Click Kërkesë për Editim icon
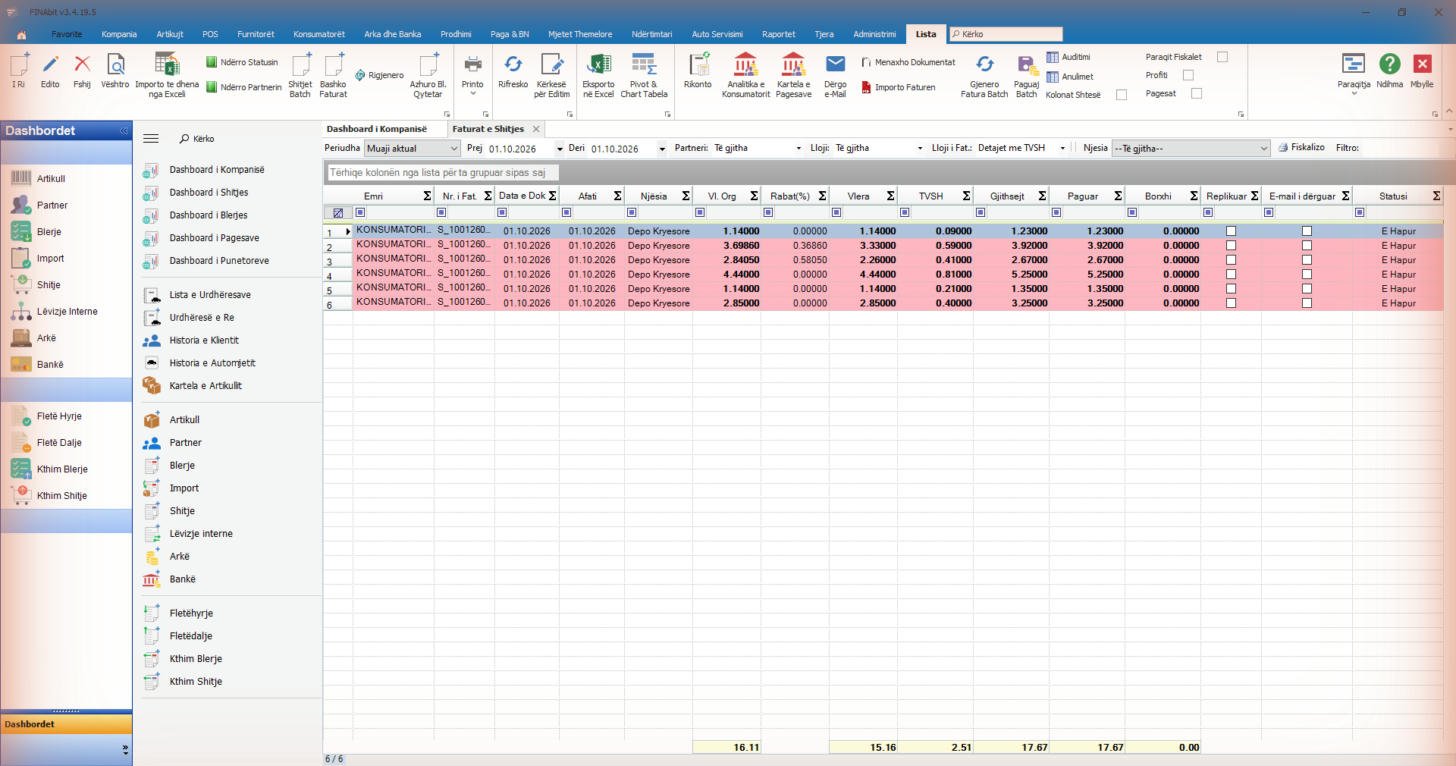The image size is (1456, 766). pos(552,64)
